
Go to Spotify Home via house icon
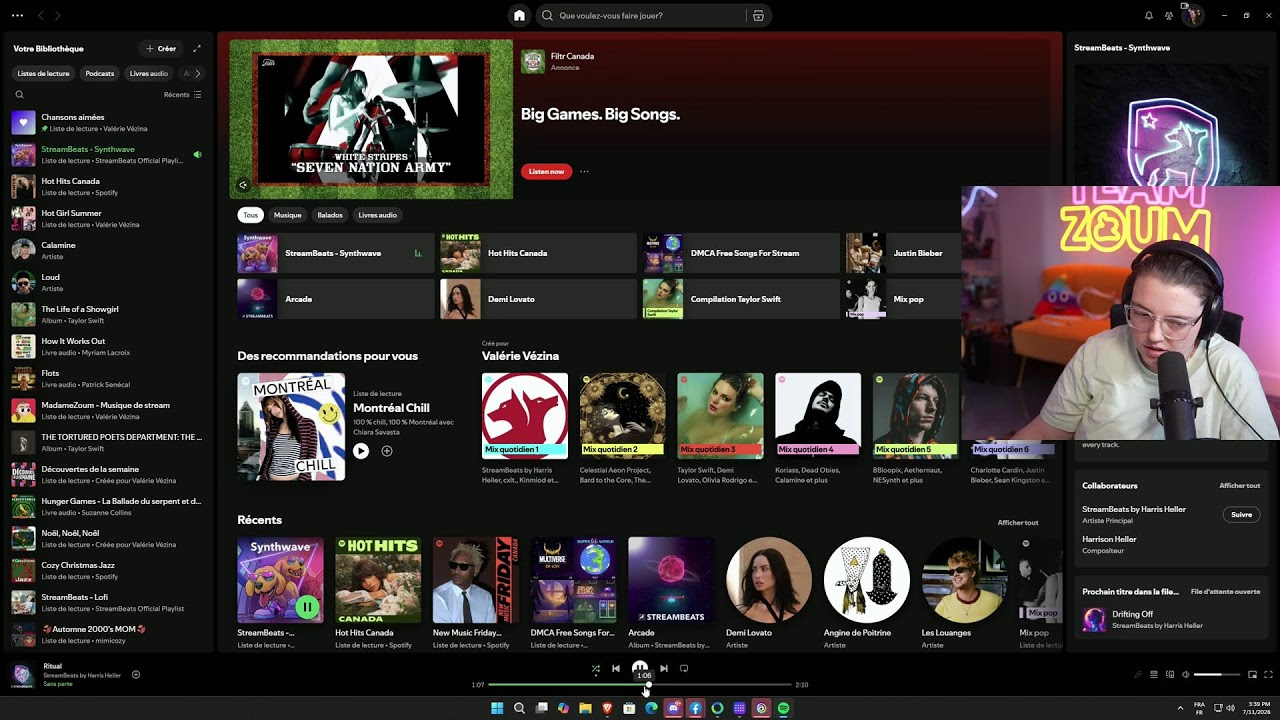coord(519,15)
